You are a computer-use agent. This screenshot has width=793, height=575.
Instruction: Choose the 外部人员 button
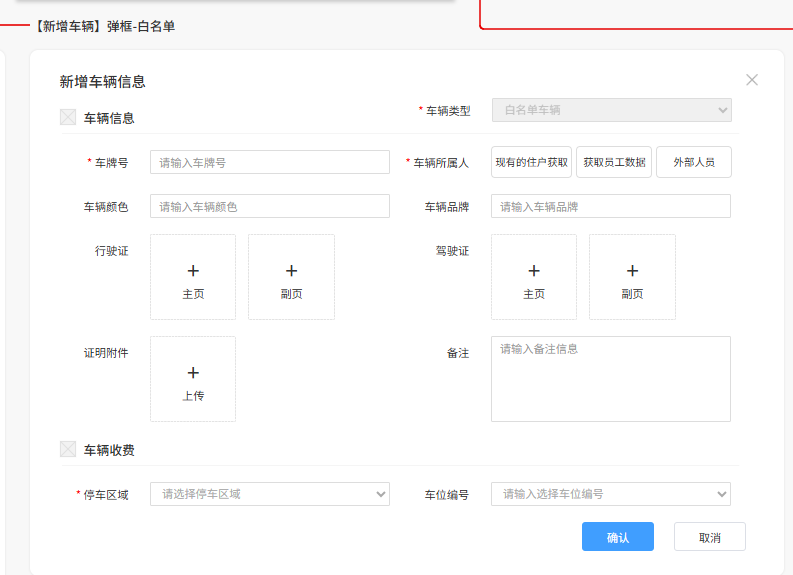693,162
